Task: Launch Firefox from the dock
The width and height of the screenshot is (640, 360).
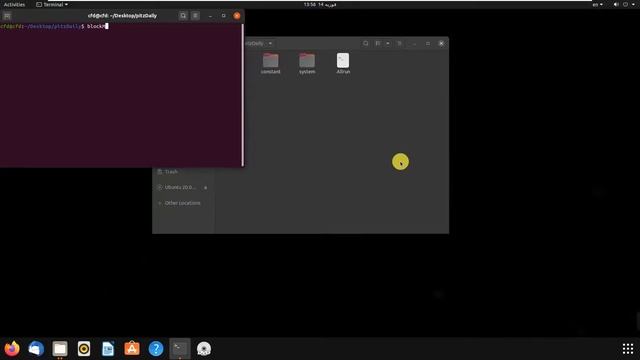Action: coord(12,349)
